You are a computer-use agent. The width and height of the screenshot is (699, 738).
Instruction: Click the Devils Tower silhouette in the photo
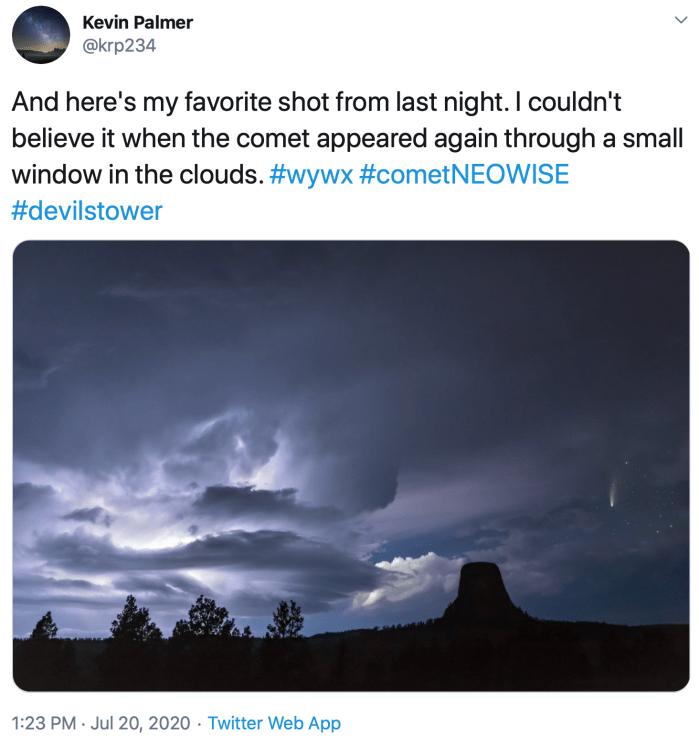coord(487,594)
